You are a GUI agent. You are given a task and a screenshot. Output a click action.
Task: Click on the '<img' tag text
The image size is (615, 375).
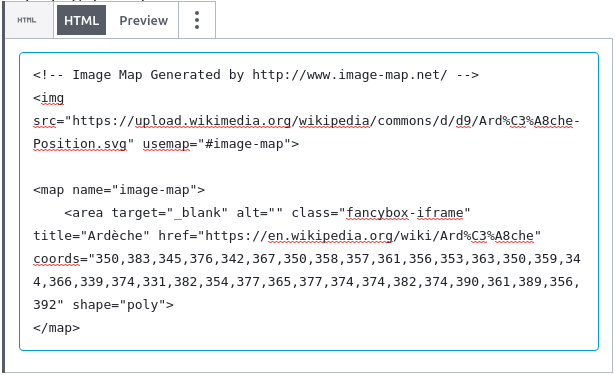click(x=48, y=98)
